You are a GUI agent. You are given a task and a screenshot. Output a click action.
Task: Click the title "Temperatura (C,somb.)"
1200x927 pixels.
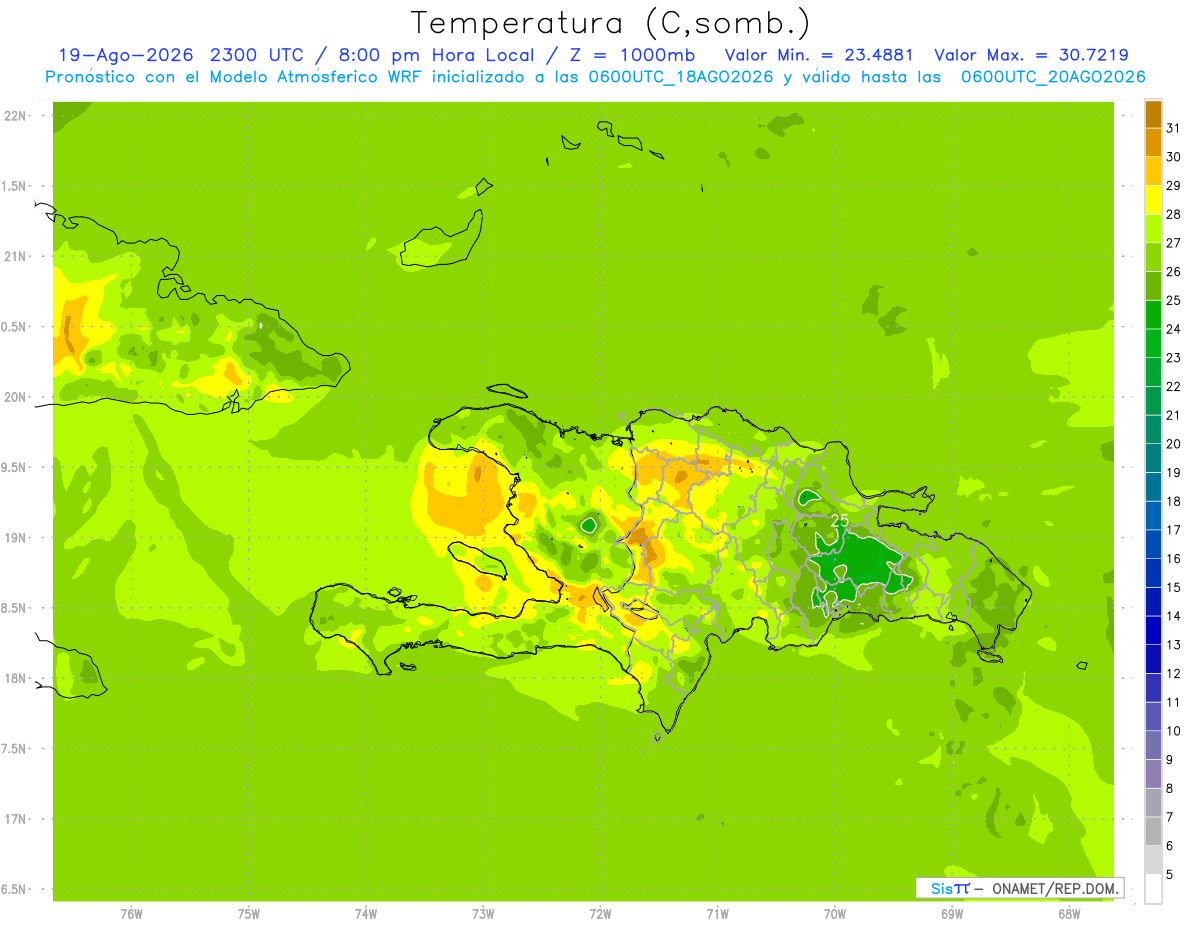click(611, 23)
